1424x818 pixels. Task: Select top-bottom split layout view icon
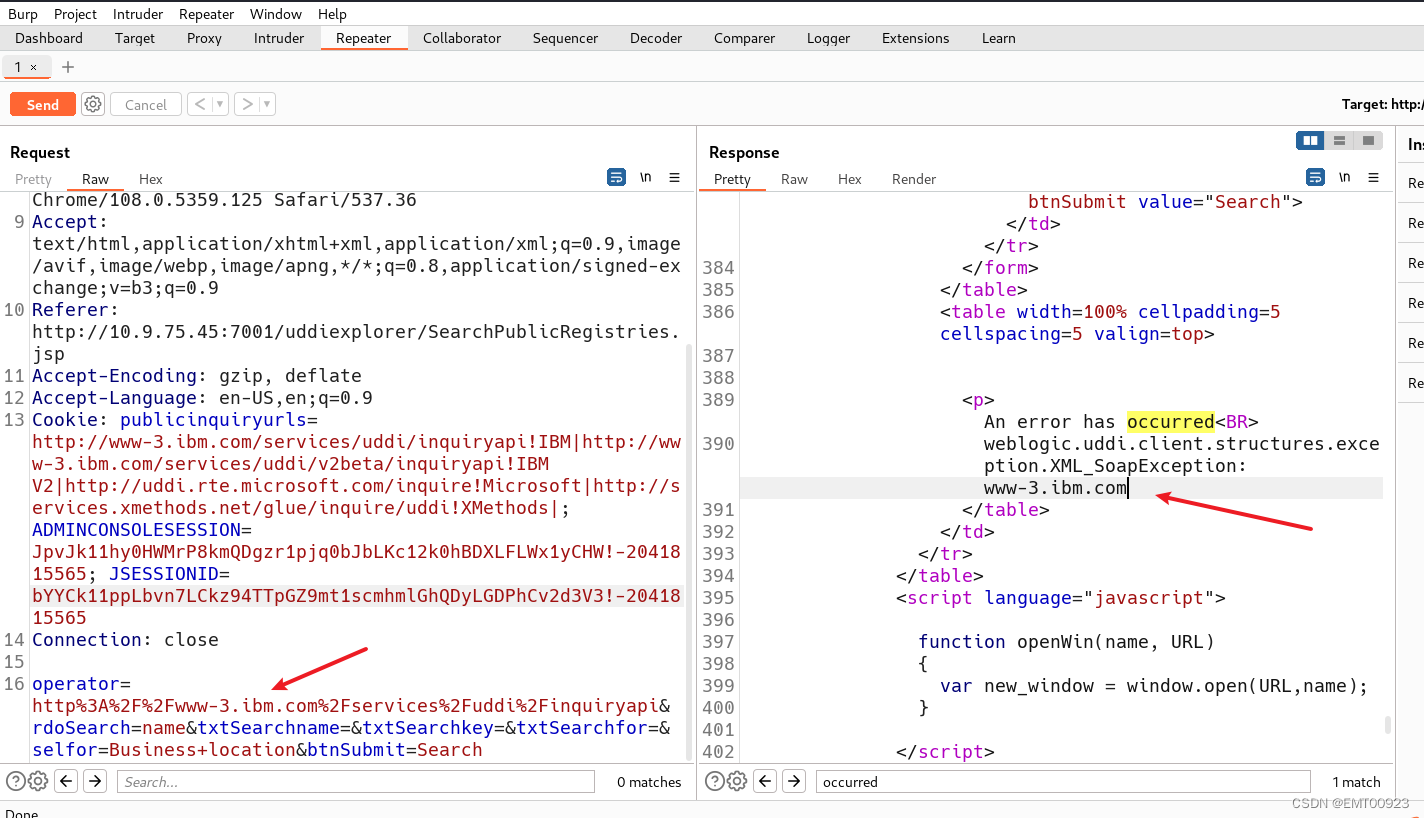click(x=1339, y=141)
